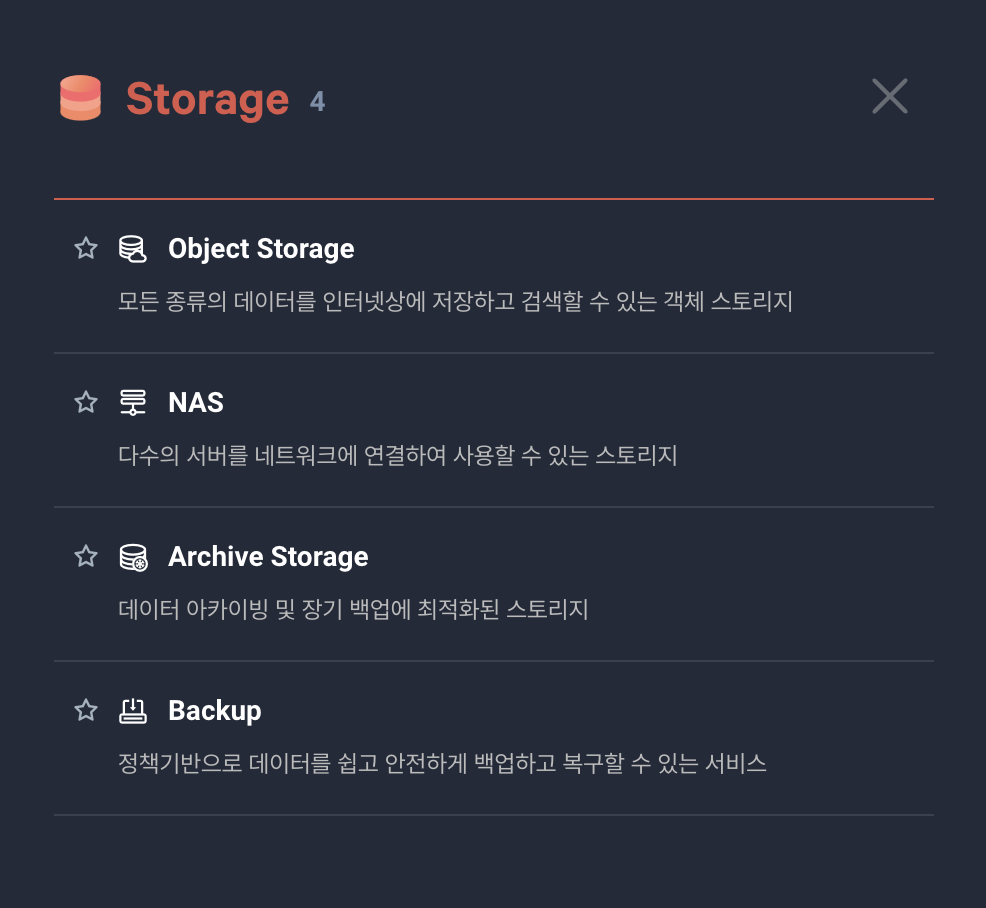The width and height of the screenshot is (986, 908).
Task: Open the Object Storage service
Action: (x=261, y=249)
